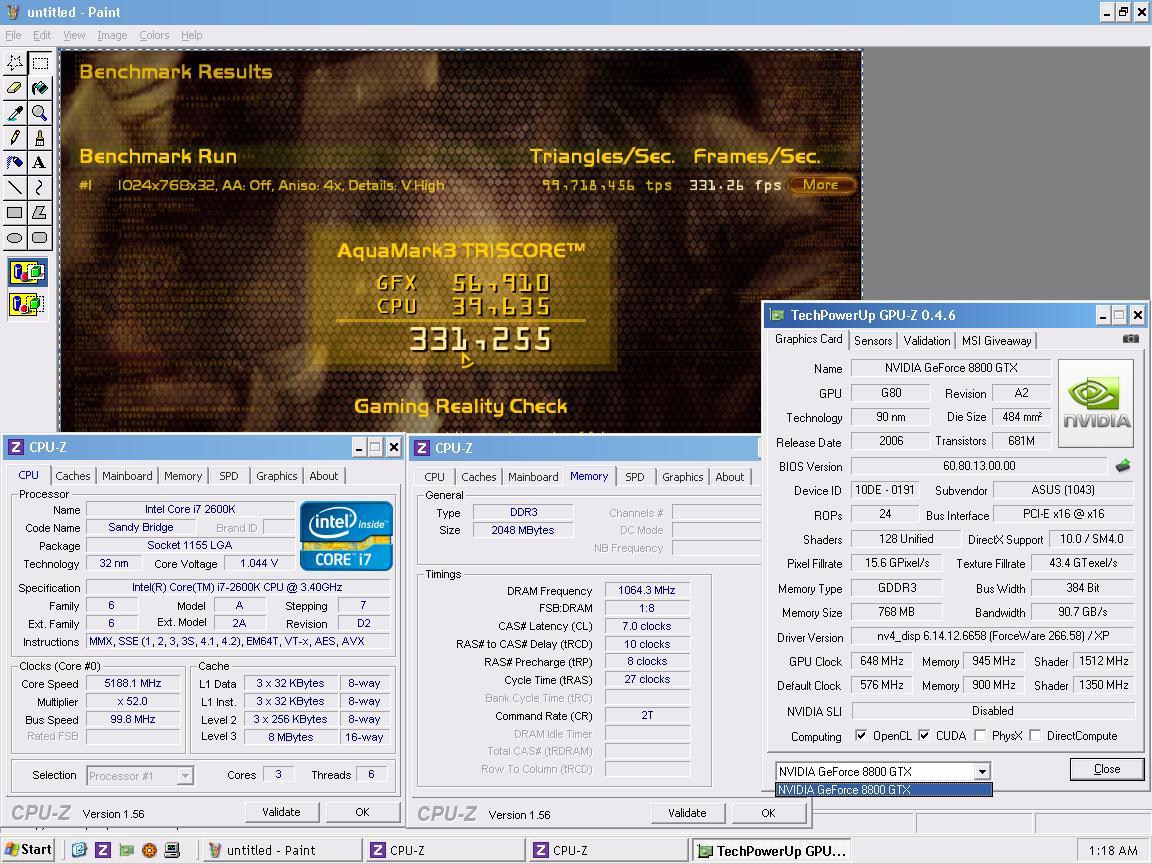
Task: Select the Eraser tool in Paint
Action: coord(15,88)
